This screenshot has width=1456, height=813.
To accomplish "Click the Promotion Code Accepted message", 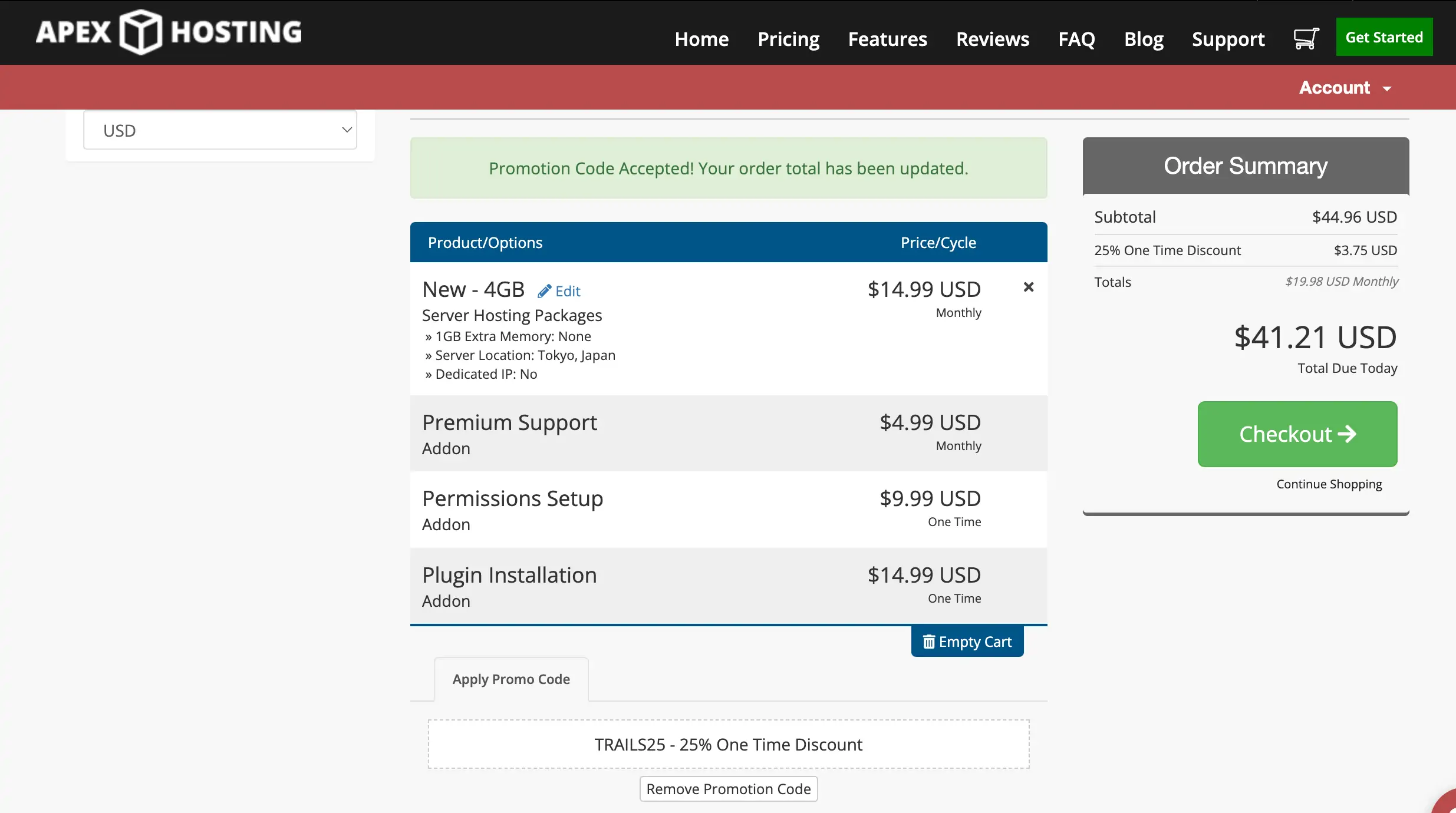I will point(729,168).
